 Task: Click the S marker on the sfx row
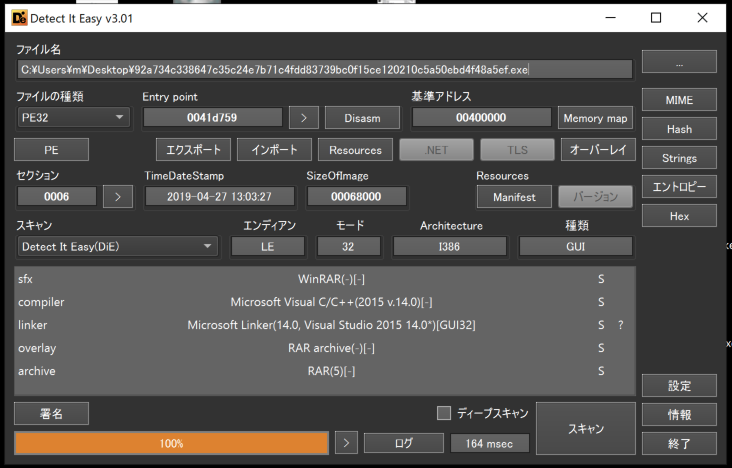click(601, 279)
